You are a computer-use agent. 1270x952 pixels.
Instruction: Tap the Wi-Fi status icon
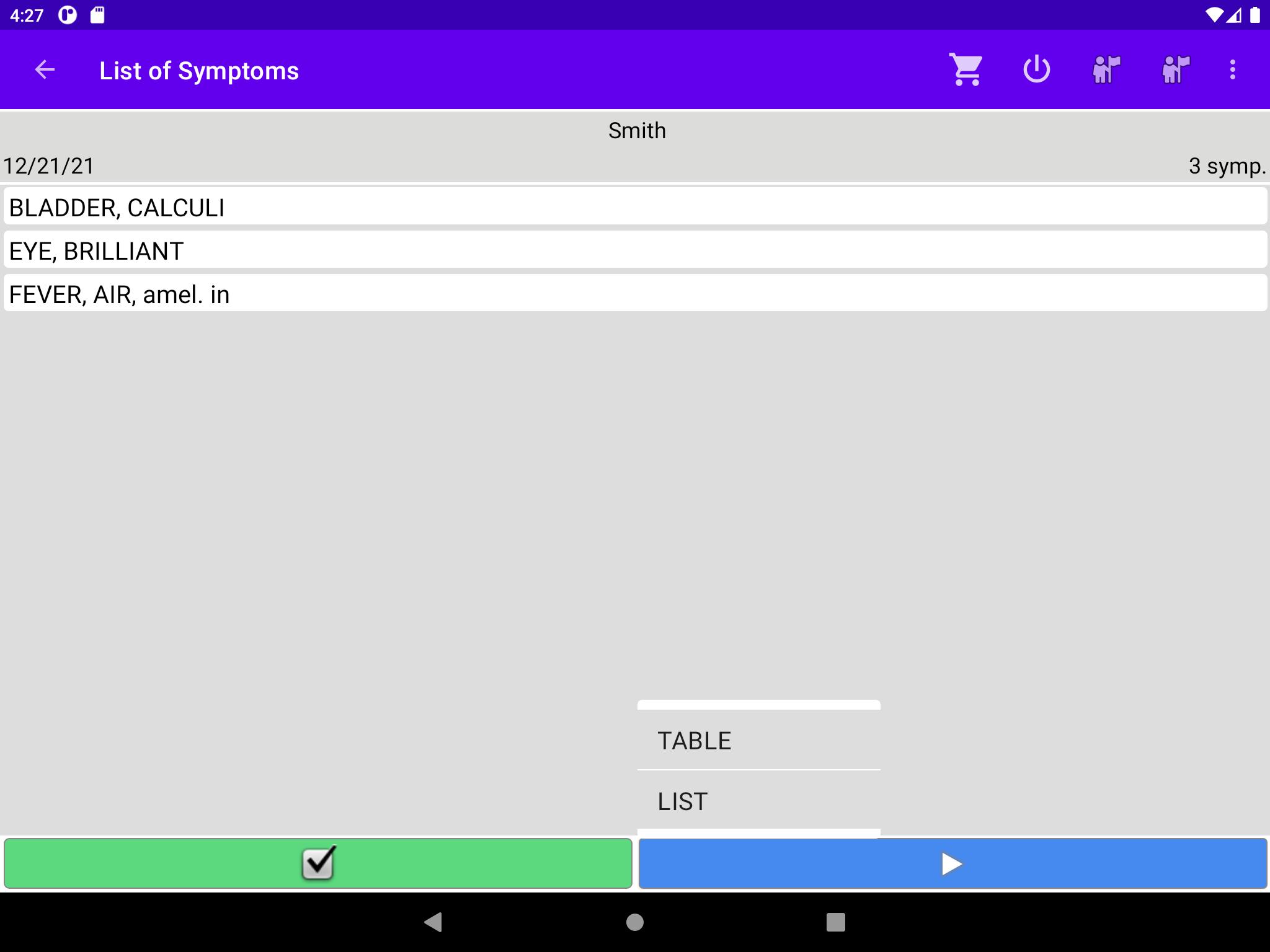pyautogui.click(x=1214, y=15)
